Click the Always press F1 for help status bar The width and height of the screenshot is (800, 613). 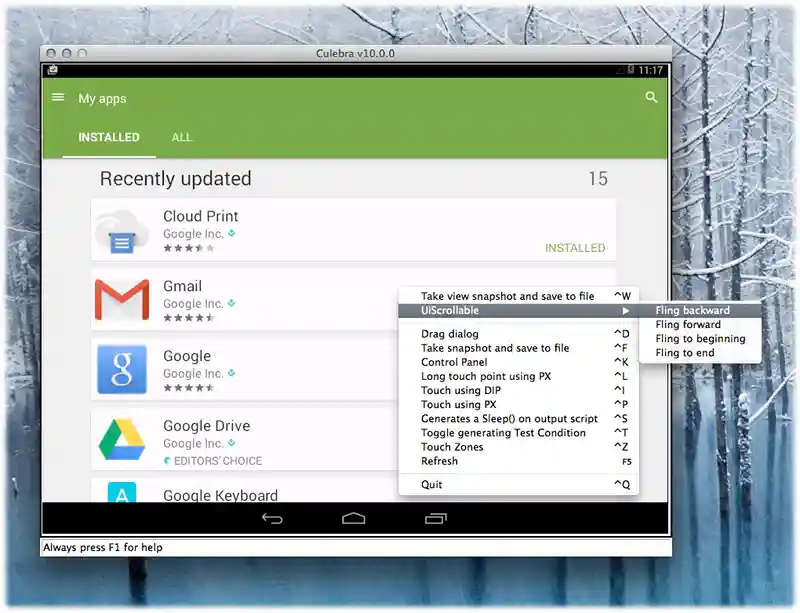356,547
